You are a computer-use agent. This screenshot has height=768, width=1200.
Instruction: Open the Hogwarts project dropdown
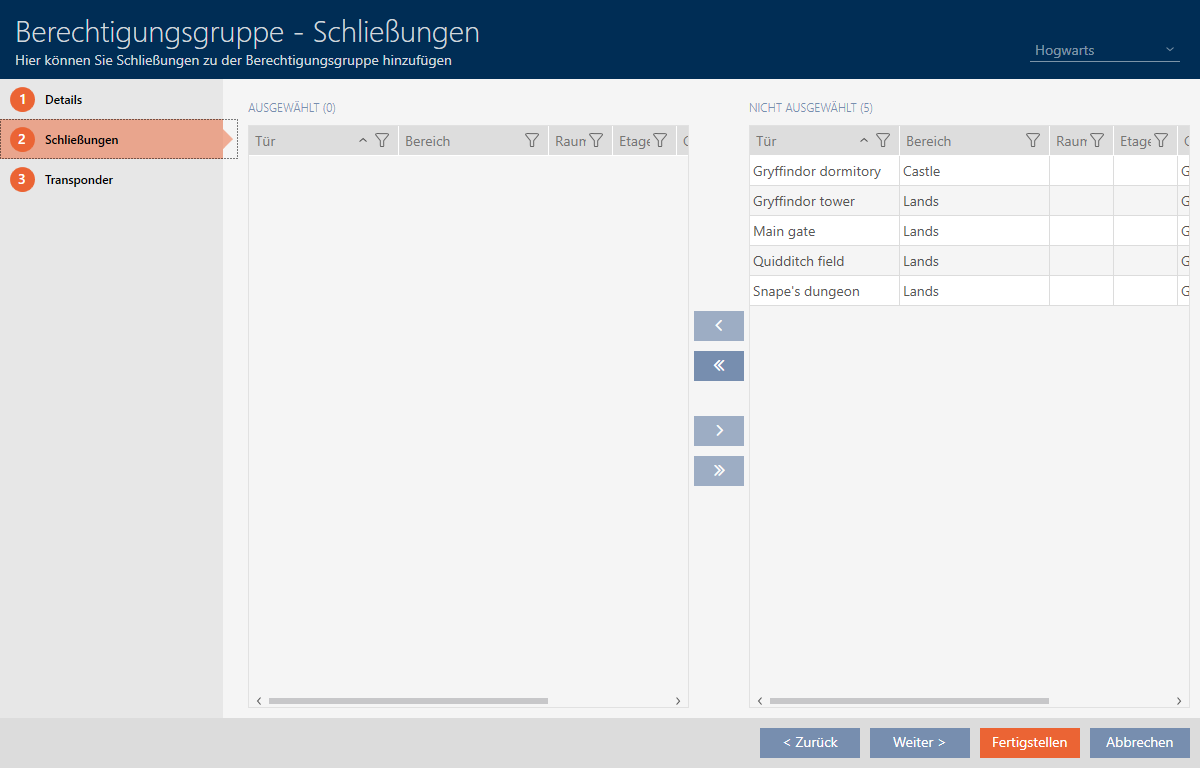(x=1104, y=50)
